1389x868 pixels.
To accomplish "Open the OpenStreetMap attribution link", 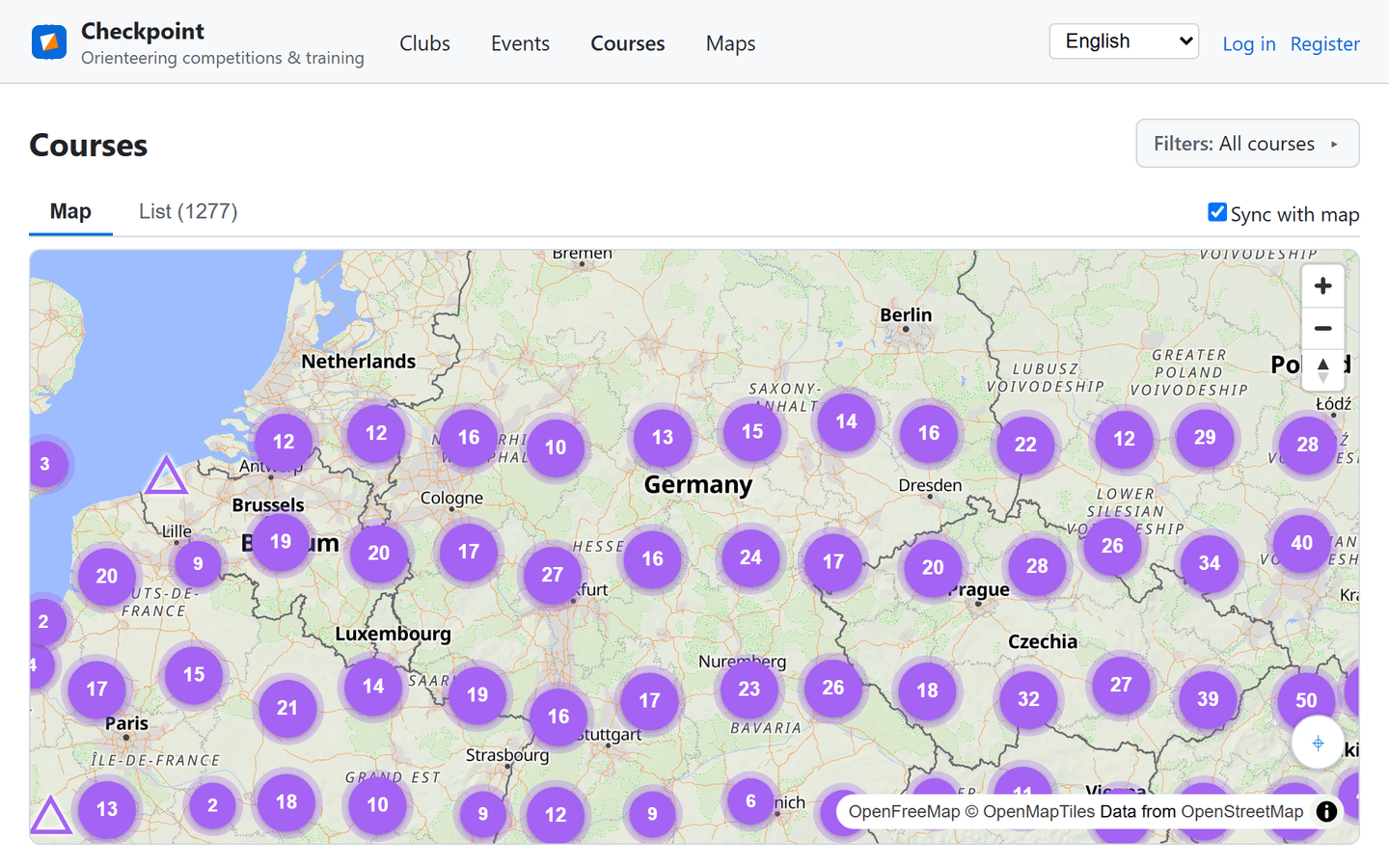I will tap(1242, 811).
